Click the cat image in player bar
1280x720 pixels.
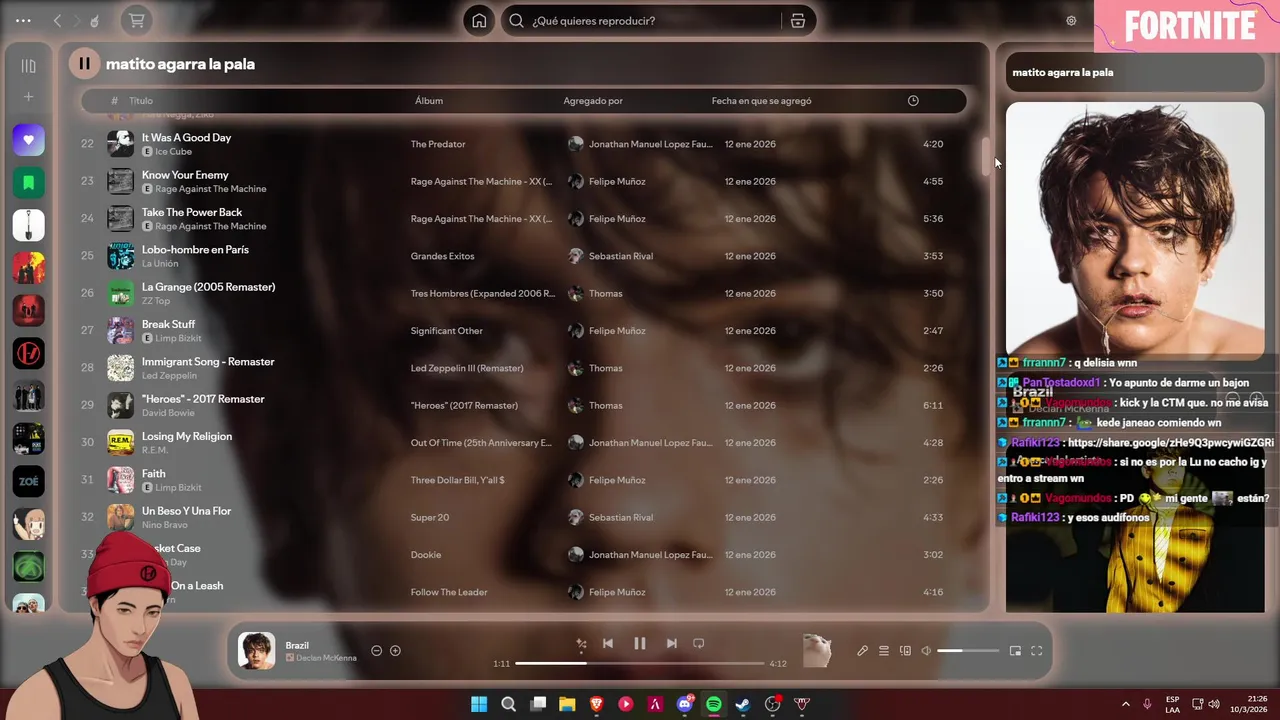pos(818,650)
